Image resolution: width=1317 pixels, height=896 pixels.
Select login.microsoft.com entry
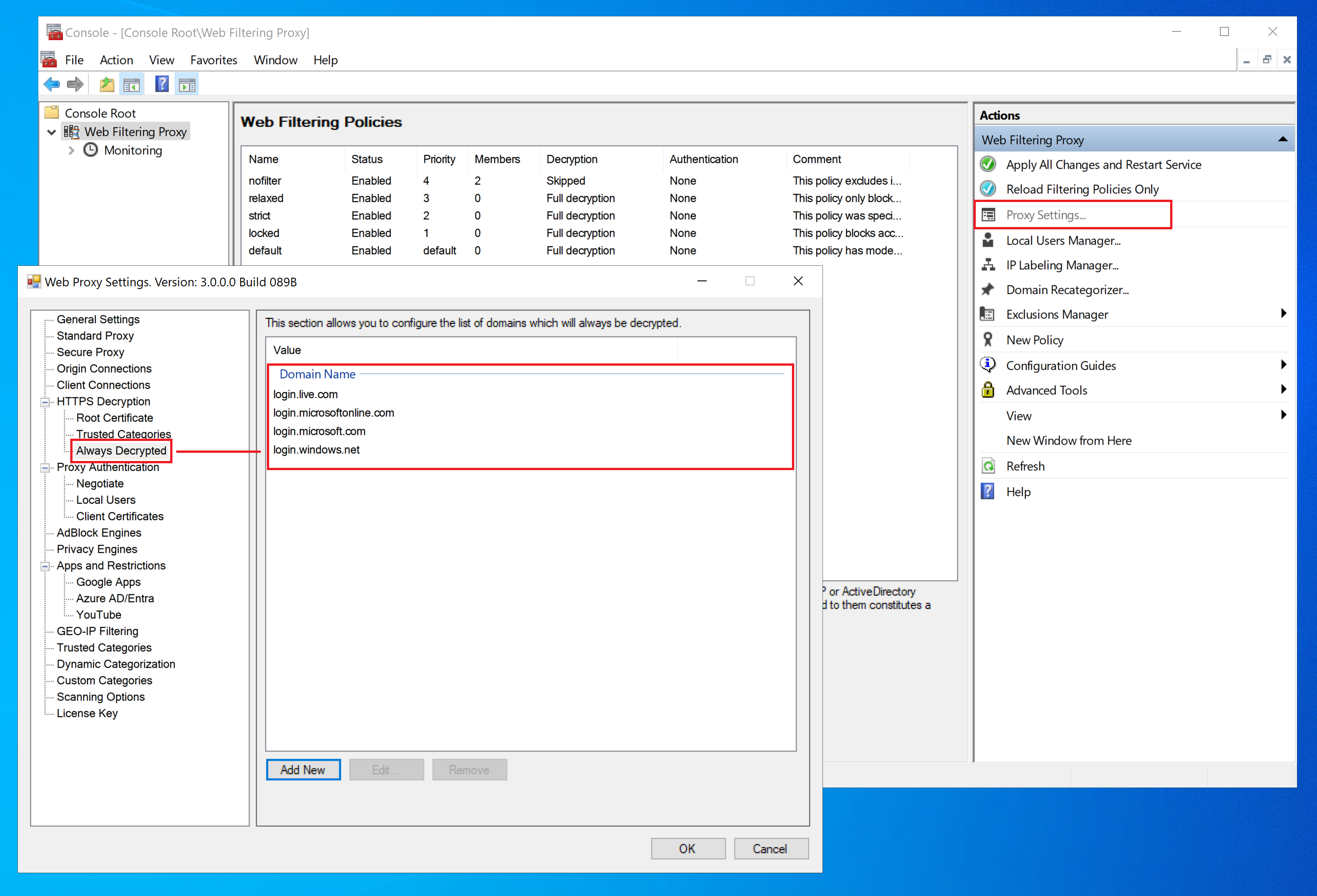pos(319,431)
